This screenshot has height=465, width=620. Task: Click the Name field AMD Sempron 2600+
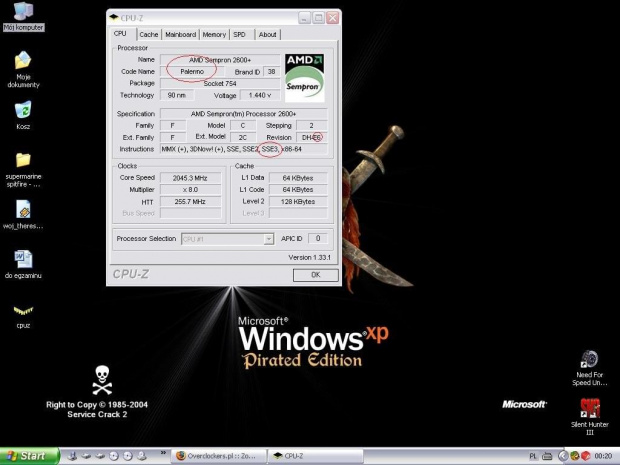pyautogui.click(x=220, y=60)
